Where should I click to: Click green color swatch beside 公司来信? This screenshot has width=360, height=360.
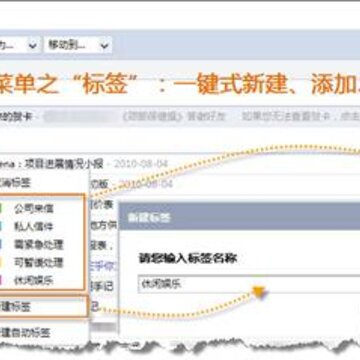[2, 209]
